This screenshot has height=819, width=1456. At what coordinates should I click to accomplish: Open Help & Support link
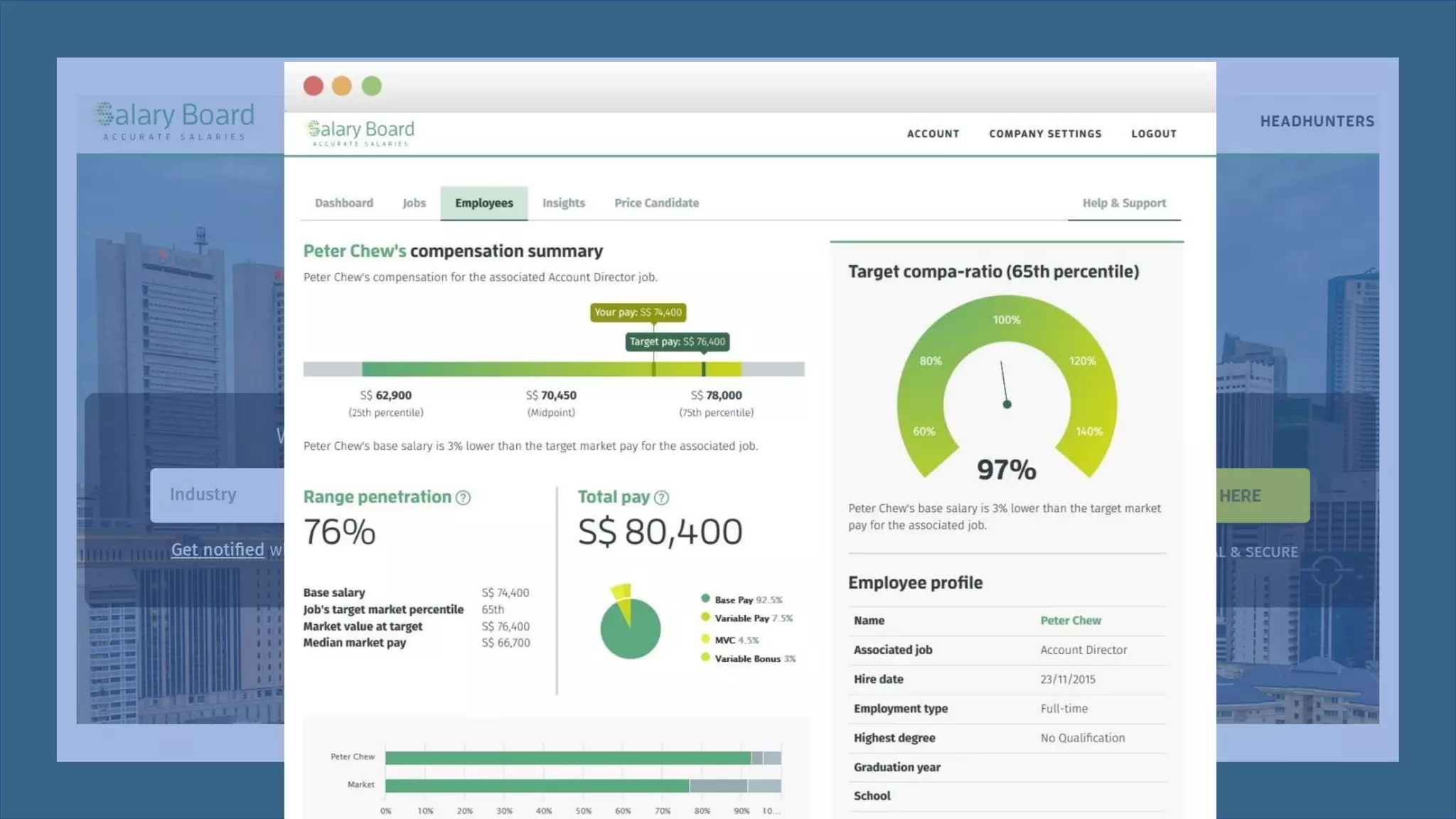tap(1124, 203)
